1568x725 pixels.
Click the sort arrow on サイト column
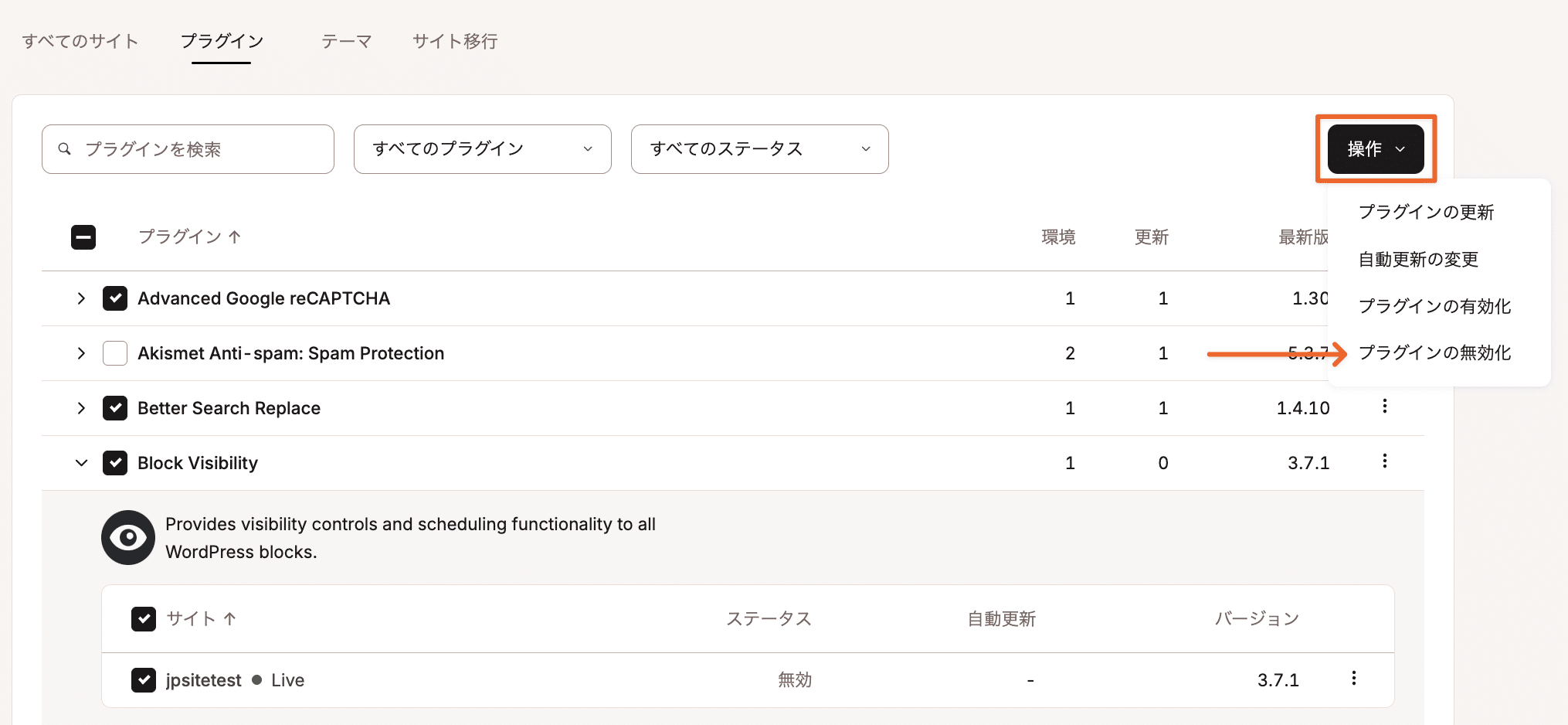coord(229,618)
